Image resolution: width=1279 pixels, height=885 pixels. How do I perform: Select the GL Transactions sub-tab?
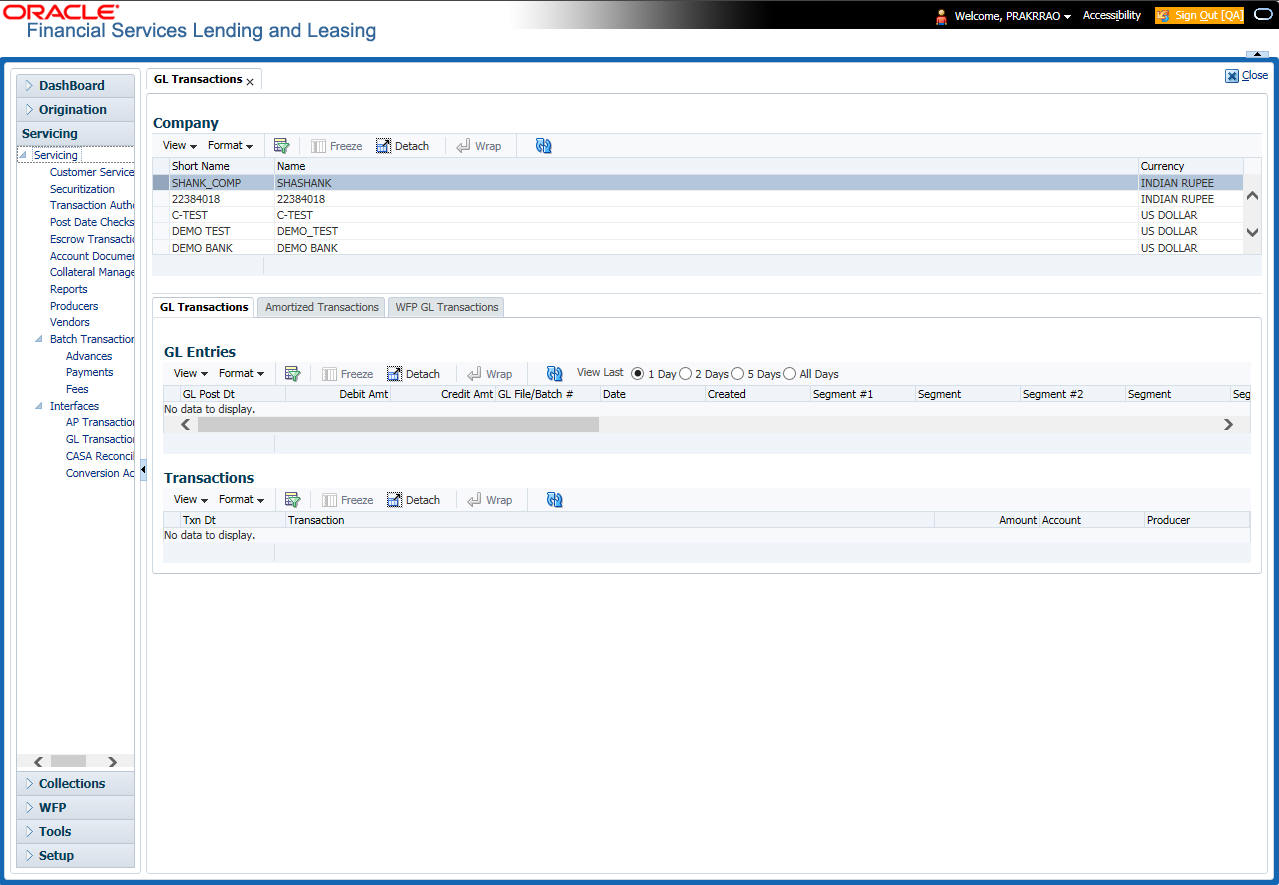coord(204,308)
